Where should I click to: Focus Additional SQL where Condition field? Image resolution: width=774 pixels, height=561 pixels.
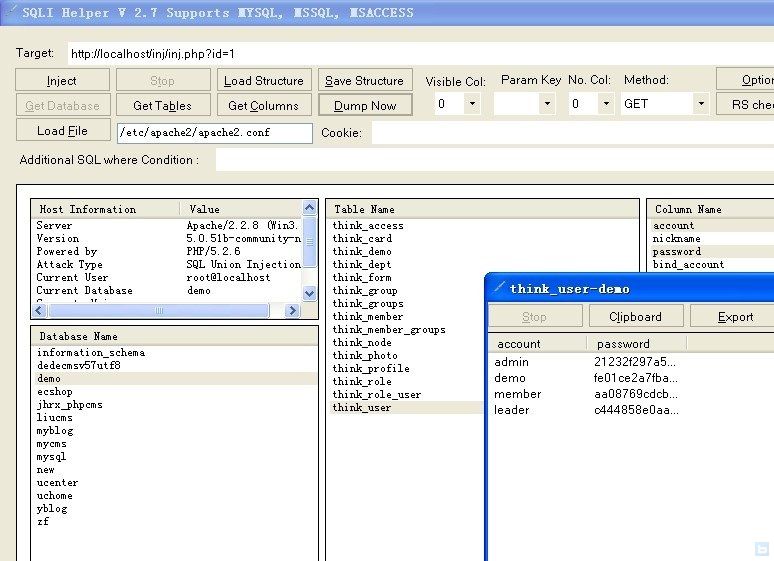pos(495,160)
